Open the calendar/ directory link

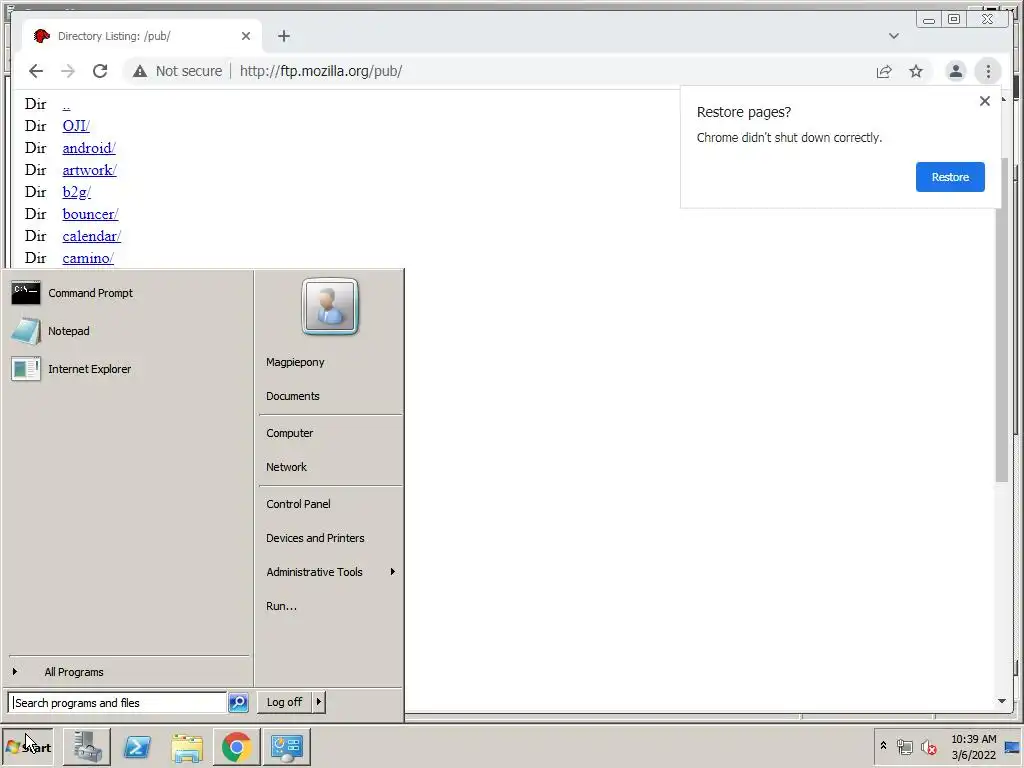91,236
